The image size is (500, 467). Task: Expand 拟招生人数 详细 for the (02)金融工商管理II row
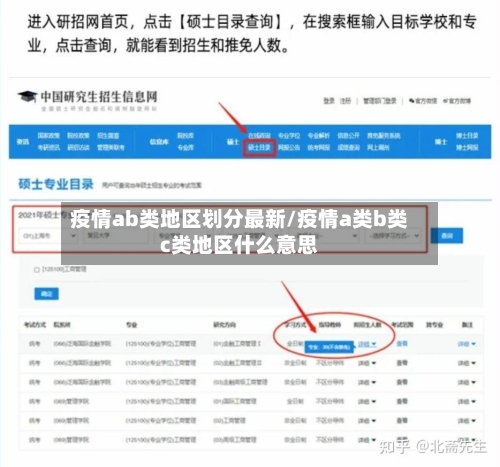(x=367, y=363)
